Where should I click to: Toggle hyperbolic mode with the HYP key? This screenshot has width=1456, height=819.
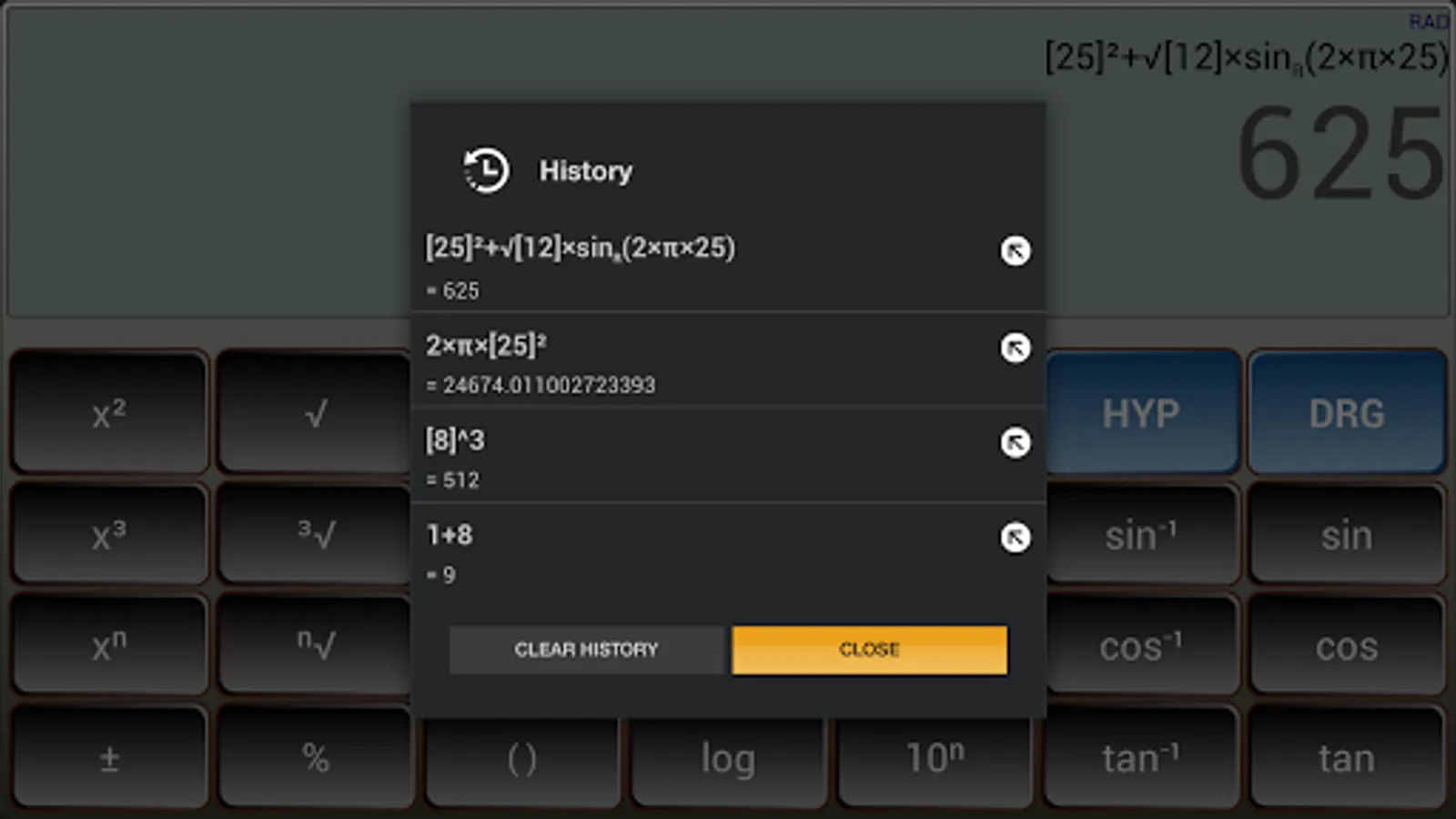point(1140,413)
